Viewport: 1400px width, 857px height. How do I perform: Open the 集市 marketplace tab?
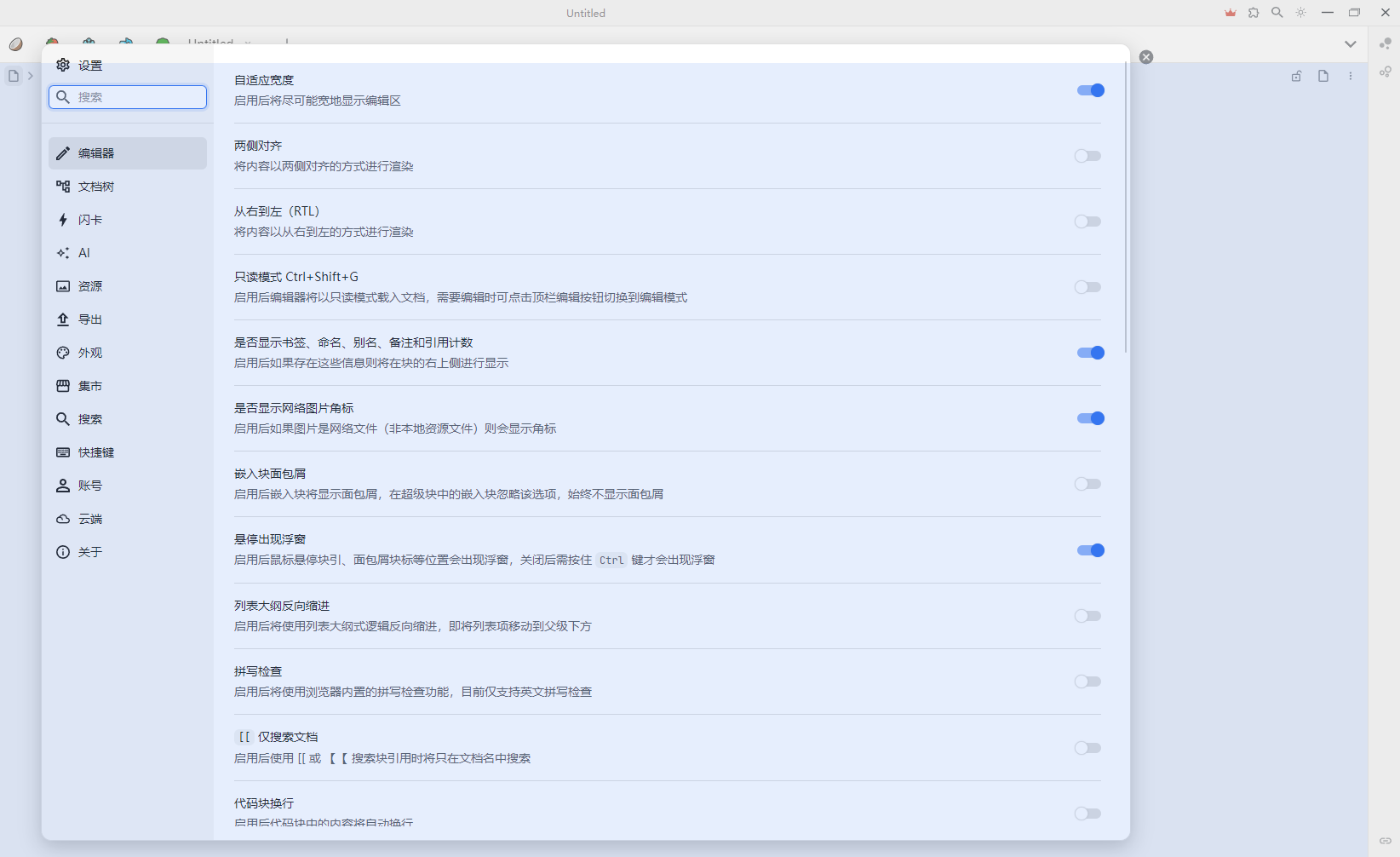tap(128, 386)
